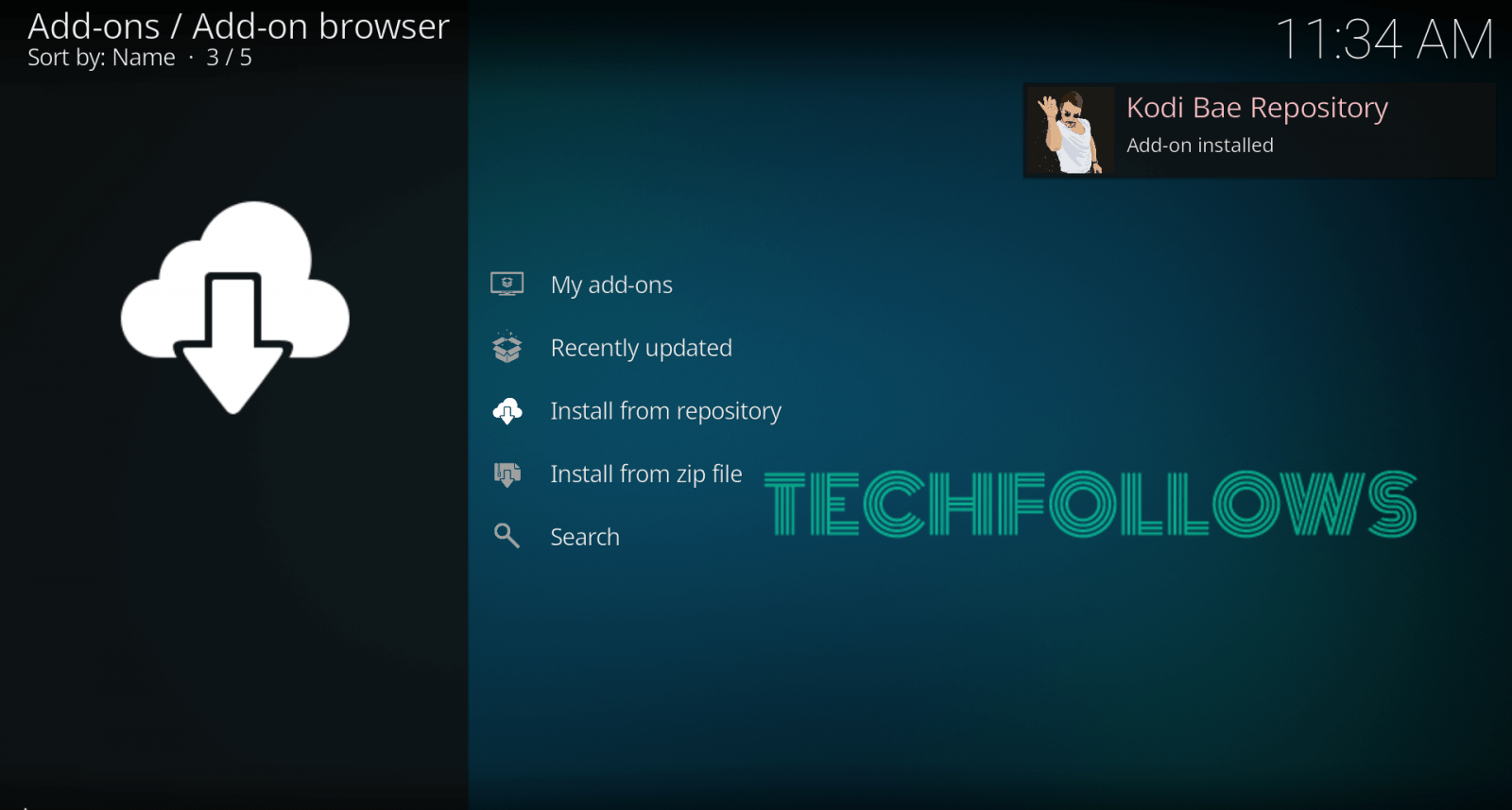The height and width of the screenshot is (810, 1512).
Task: Click the Kodi Bae Repository notification title
Action: click(1257, 108)
